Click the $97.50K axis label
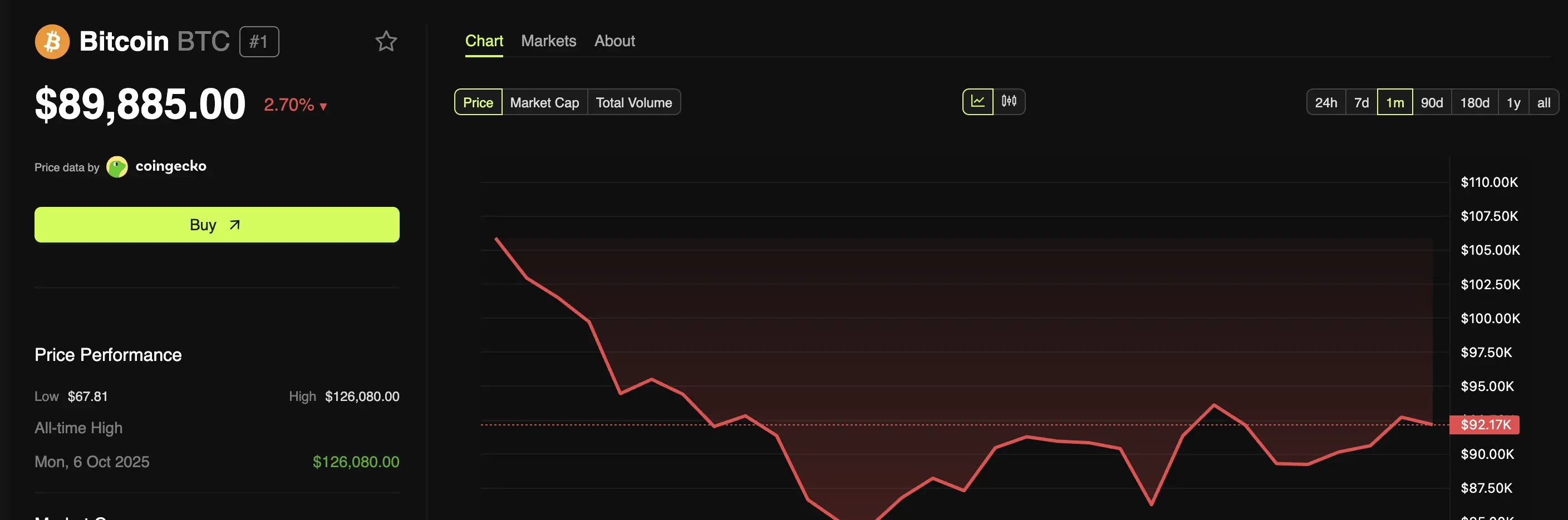Screen dimensions: 1568x520 (1486, 352)
